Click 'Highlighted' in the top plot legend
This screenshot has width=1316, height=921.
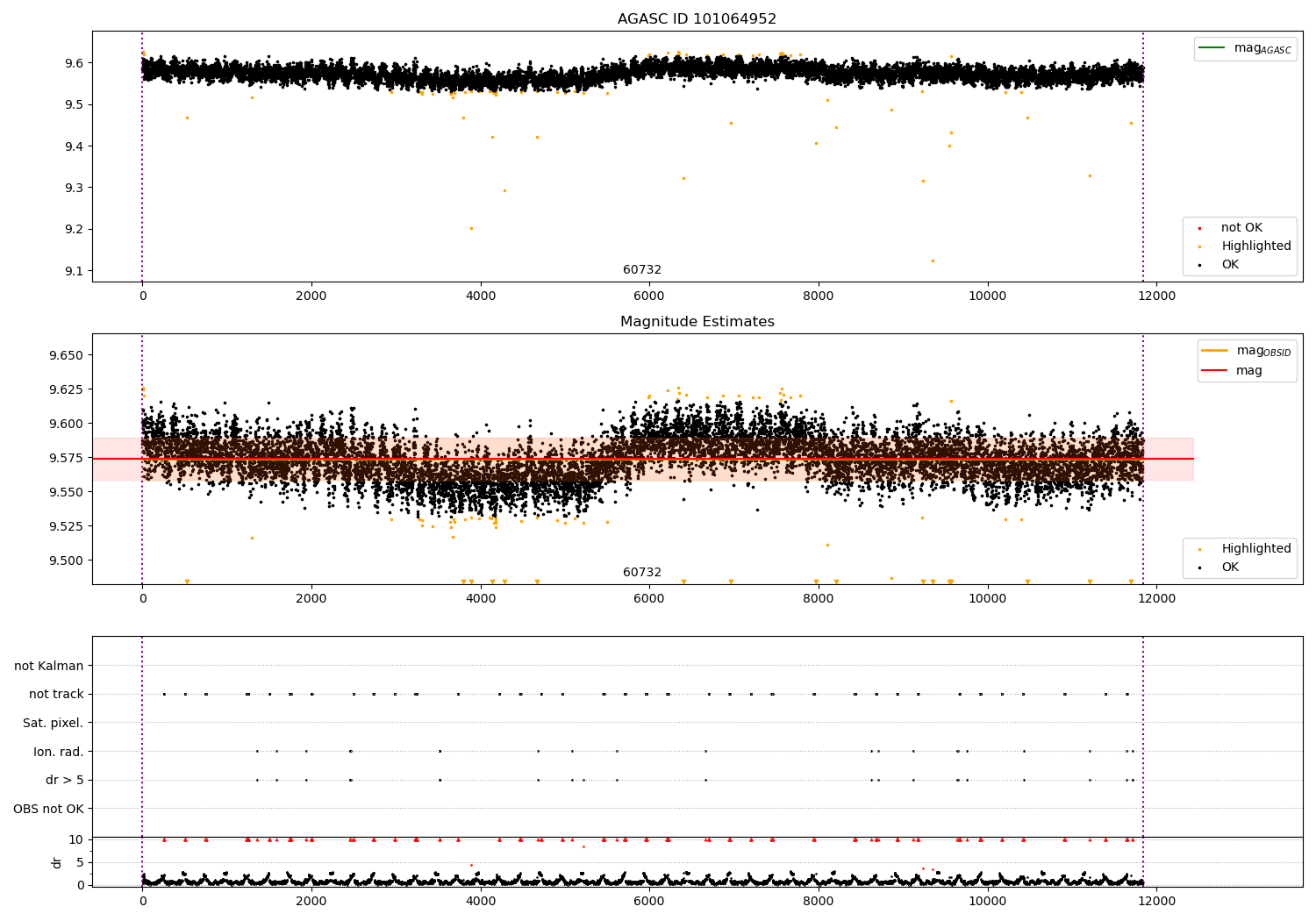pyautogui.click(x=1256, y=246)
